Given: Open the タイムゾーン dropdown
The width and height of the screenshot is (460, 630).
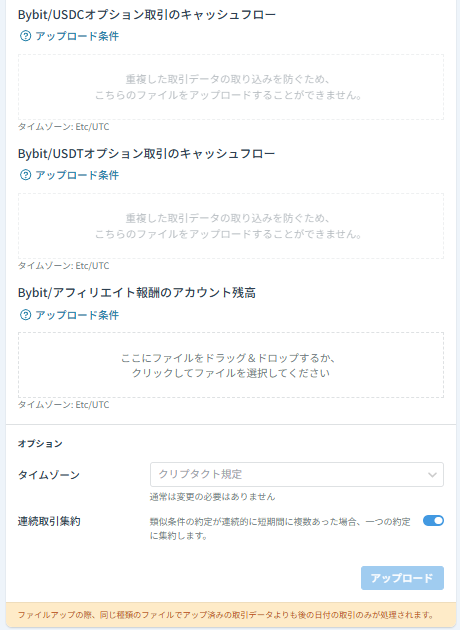Looking at the screenshot, I should (297, 475).
